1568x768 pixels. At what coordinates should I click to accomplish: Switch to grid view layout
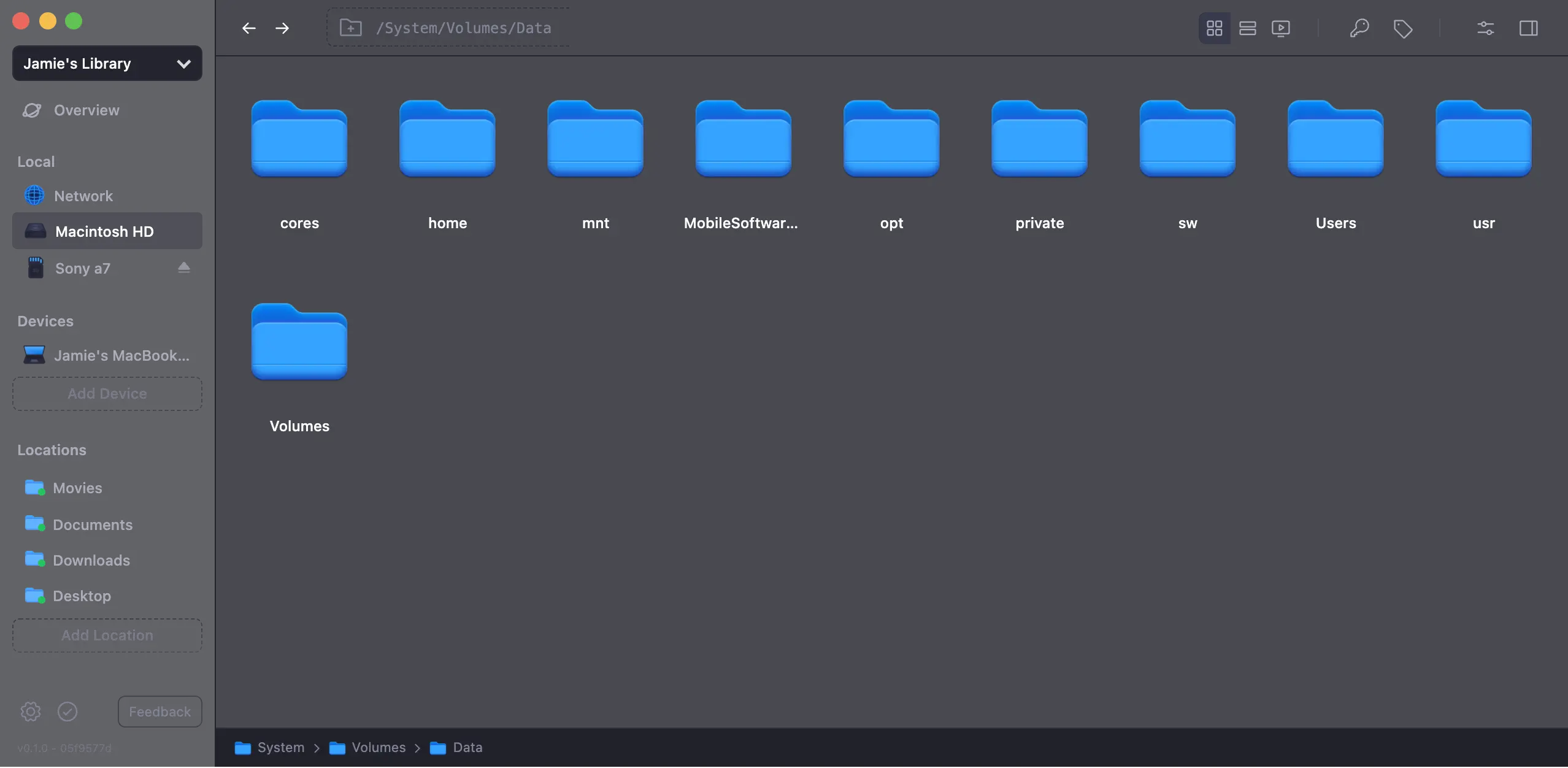1214,28
